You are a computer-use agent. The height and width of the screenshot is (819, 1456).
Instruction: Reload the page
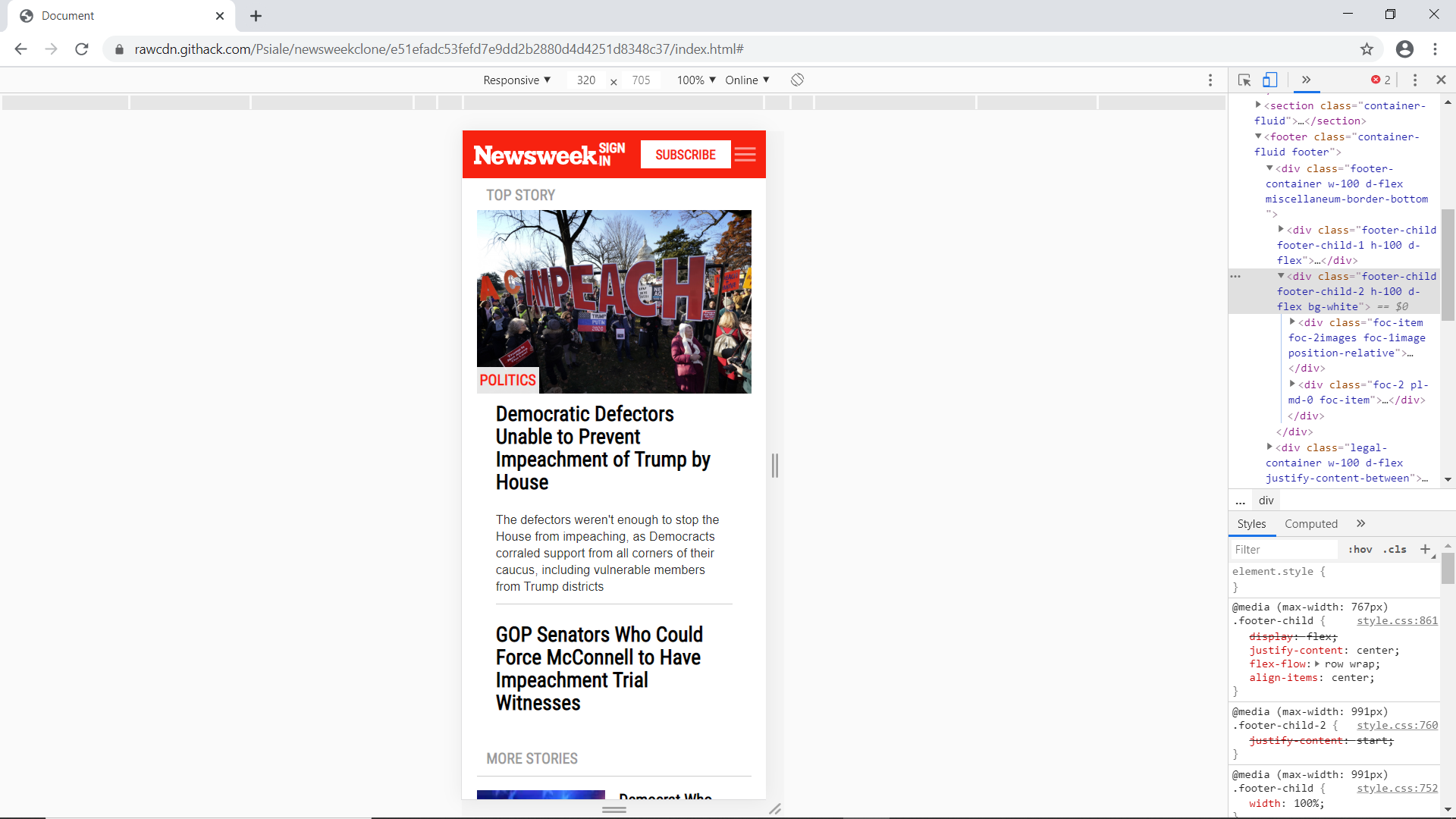(82, 49)
